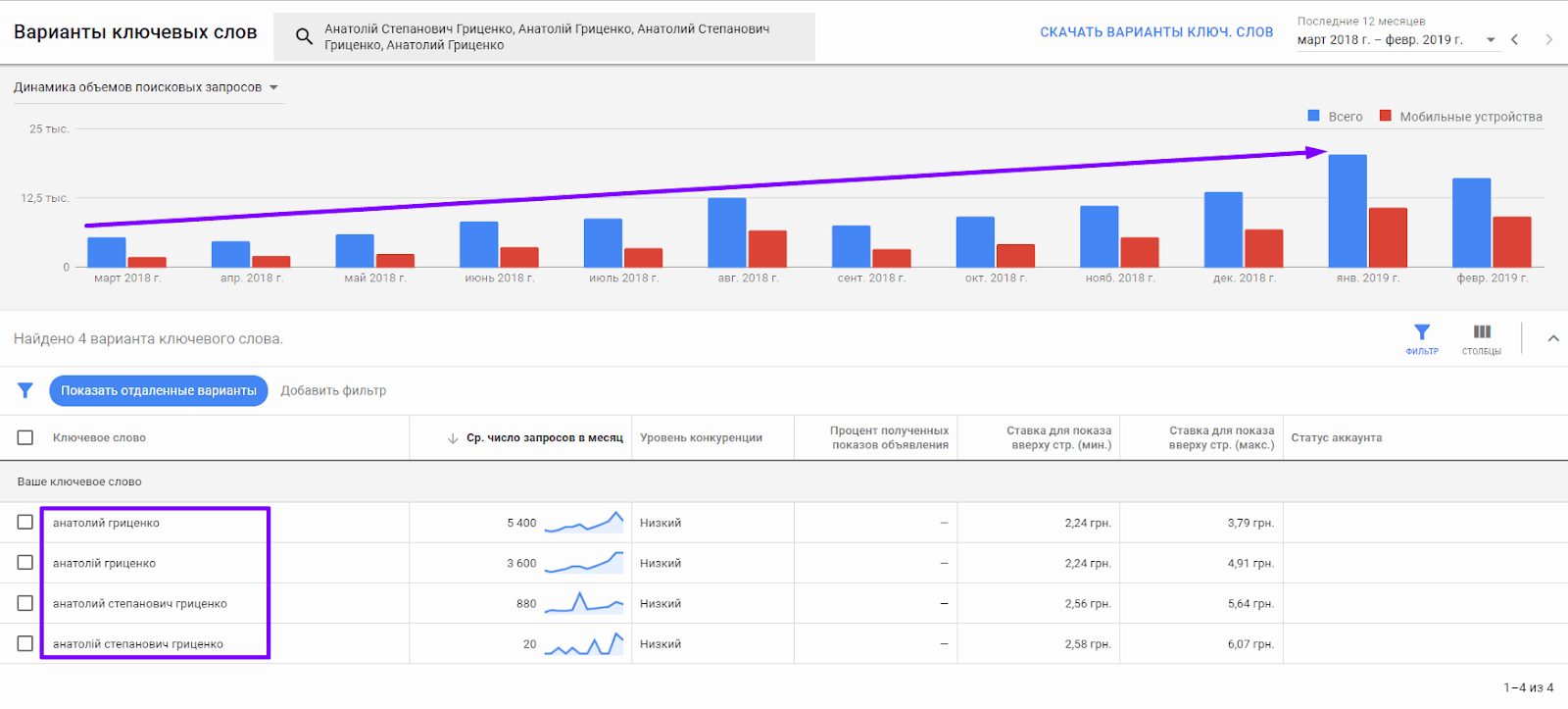The height and width of the screenshot is (709, 1568).
Task: Sort by Ставка вверху стр. (мин.) header
Action: click(1058, 437)
